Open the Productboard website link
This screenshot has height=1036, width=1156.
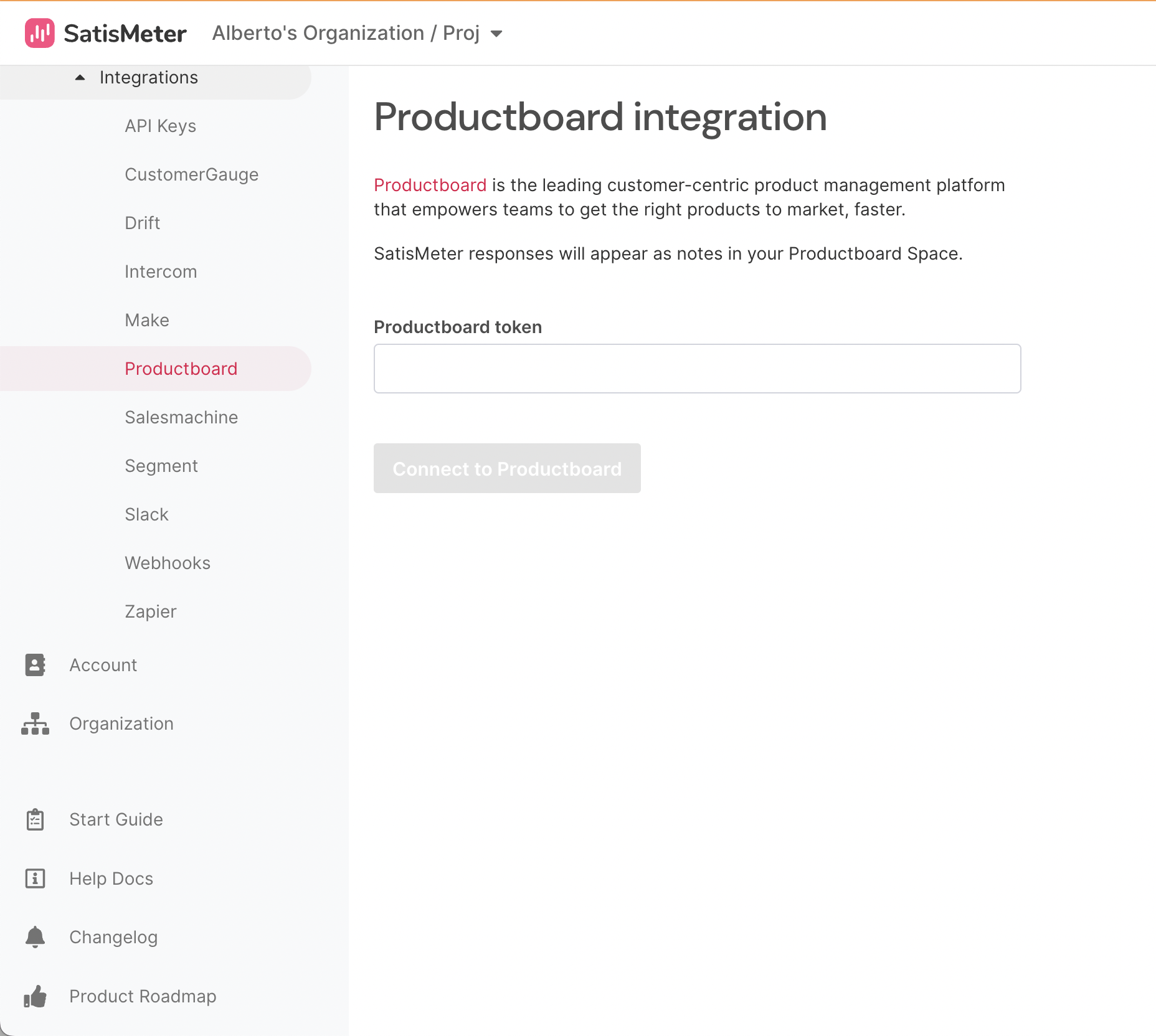pos(430,185)
